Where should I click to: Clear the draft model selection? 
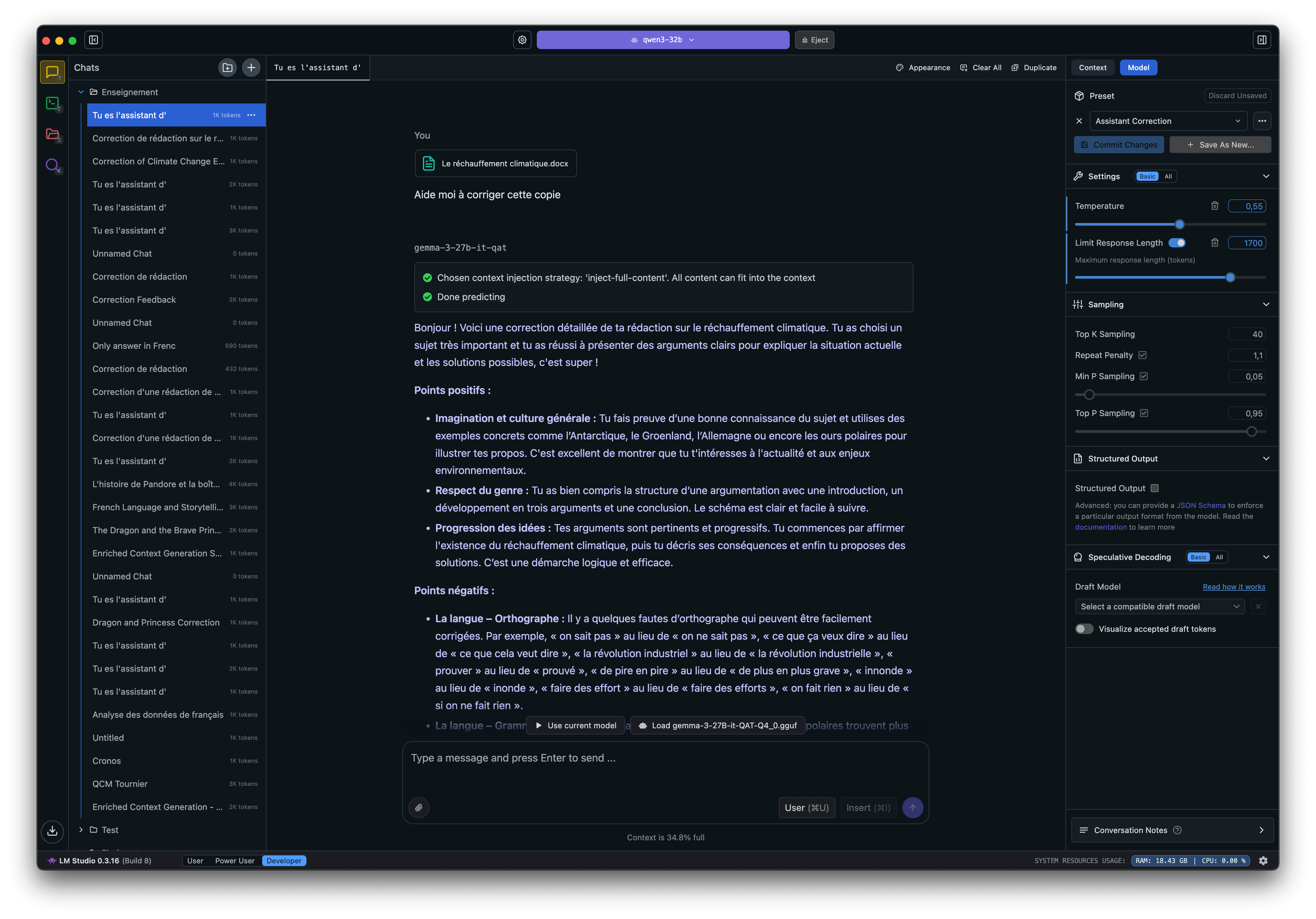[x=1258, y=606]
